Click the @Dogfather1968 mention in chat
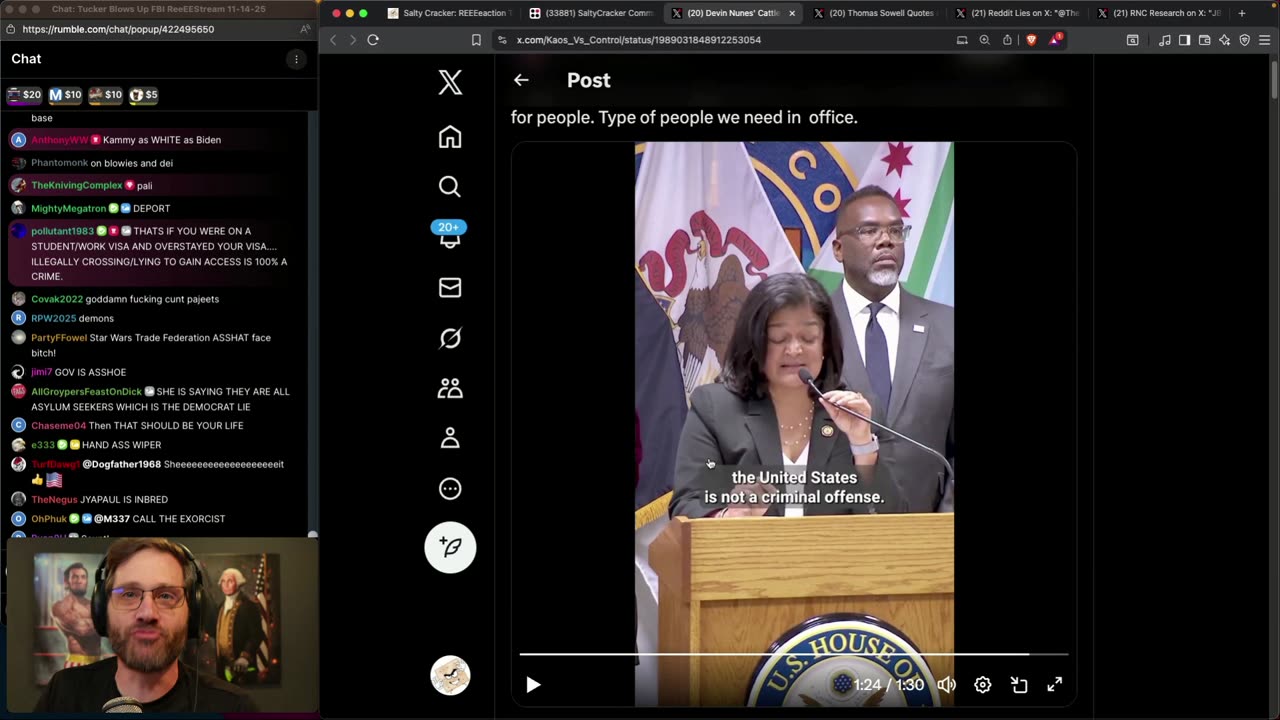 tap(121, 464)
